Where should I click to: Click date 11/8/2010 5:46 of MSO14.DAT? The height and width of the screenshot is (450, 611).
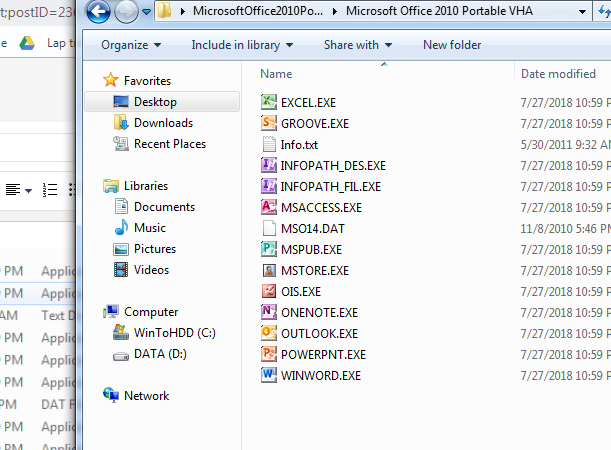(x=565, y=229)
